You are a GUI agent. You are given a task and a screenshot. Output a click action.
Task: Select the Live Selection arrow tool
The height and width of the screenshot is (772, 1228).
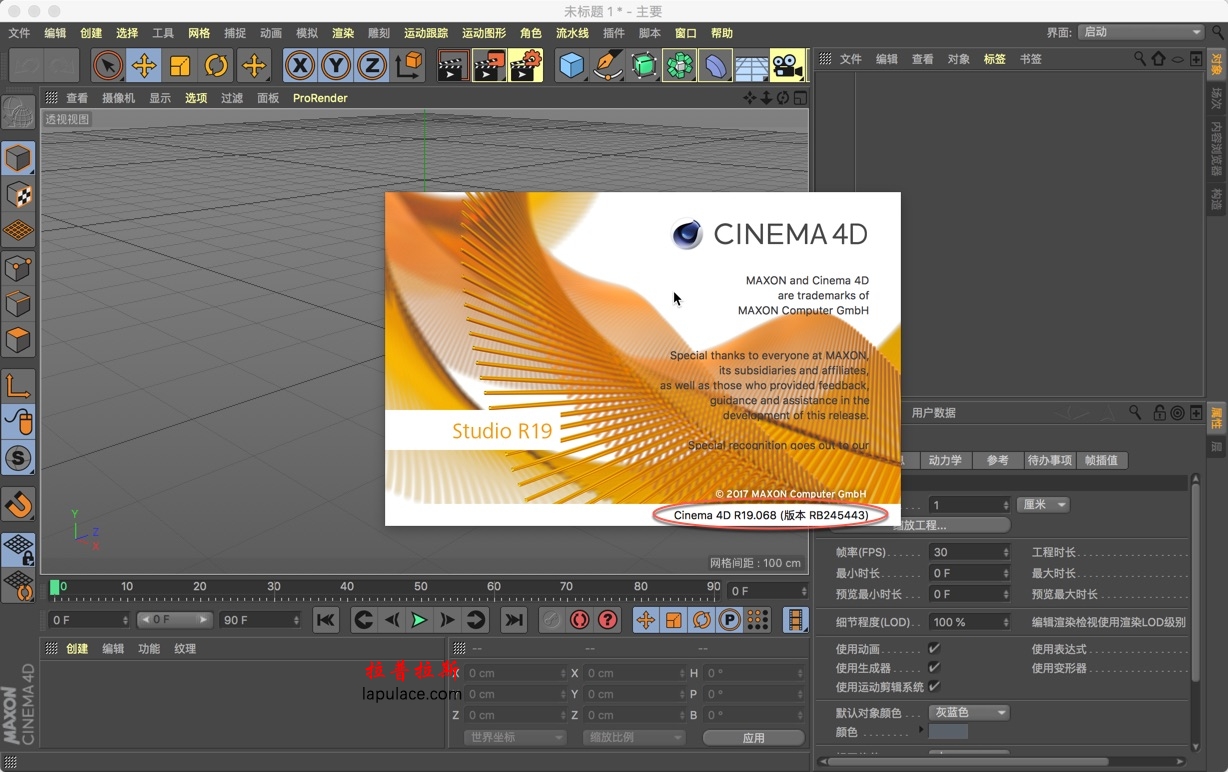[108, 66]
